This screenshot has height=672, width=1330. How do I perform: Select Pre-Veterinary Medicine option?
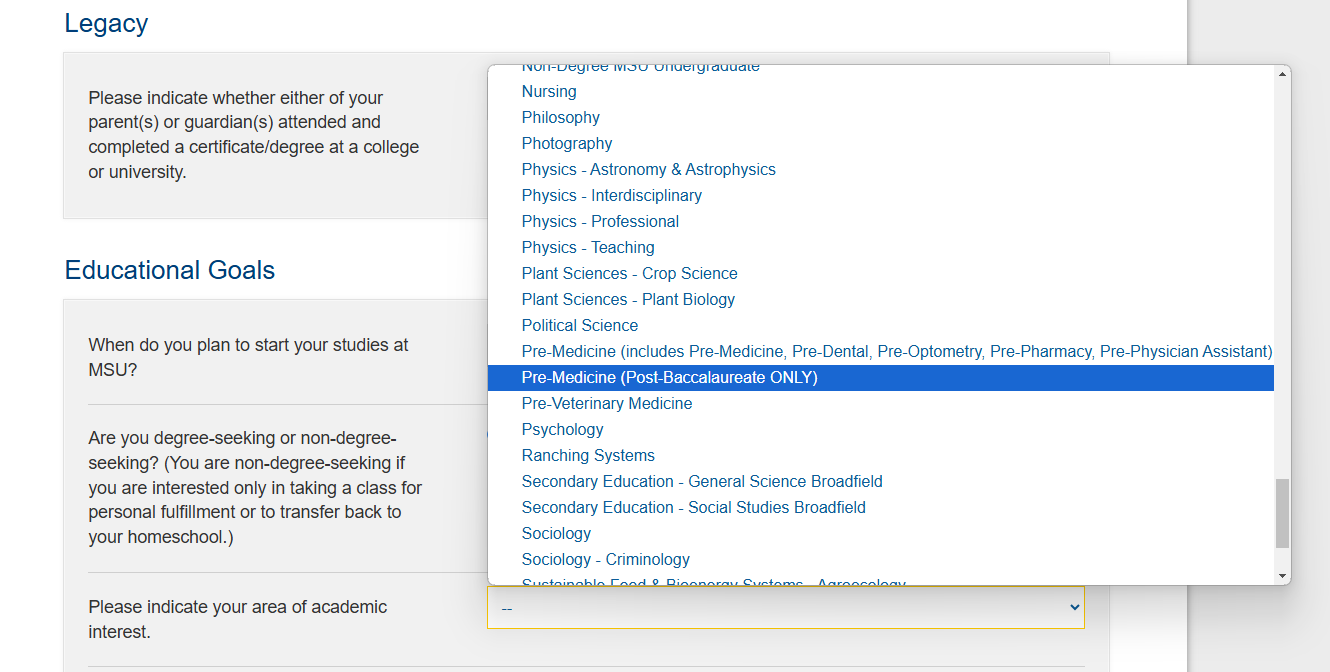tap(880, 403)
